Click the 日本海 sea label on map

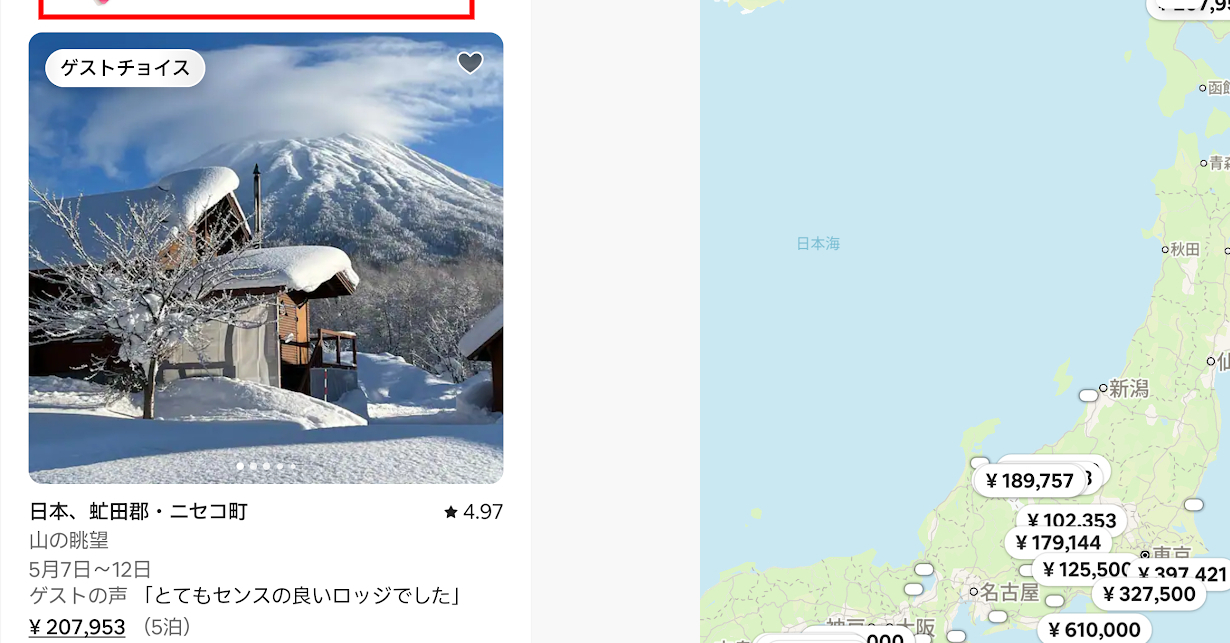pos(818,243)
